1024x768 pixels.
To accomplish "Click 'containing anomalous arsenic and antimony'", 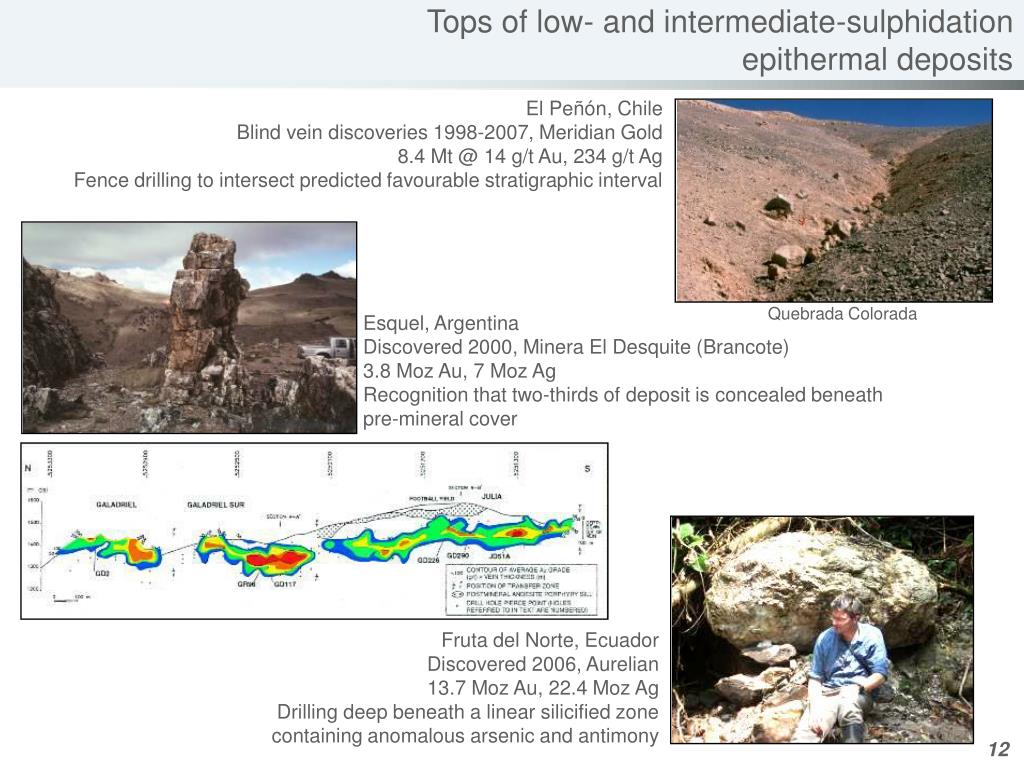I will [x=465, y=736].
